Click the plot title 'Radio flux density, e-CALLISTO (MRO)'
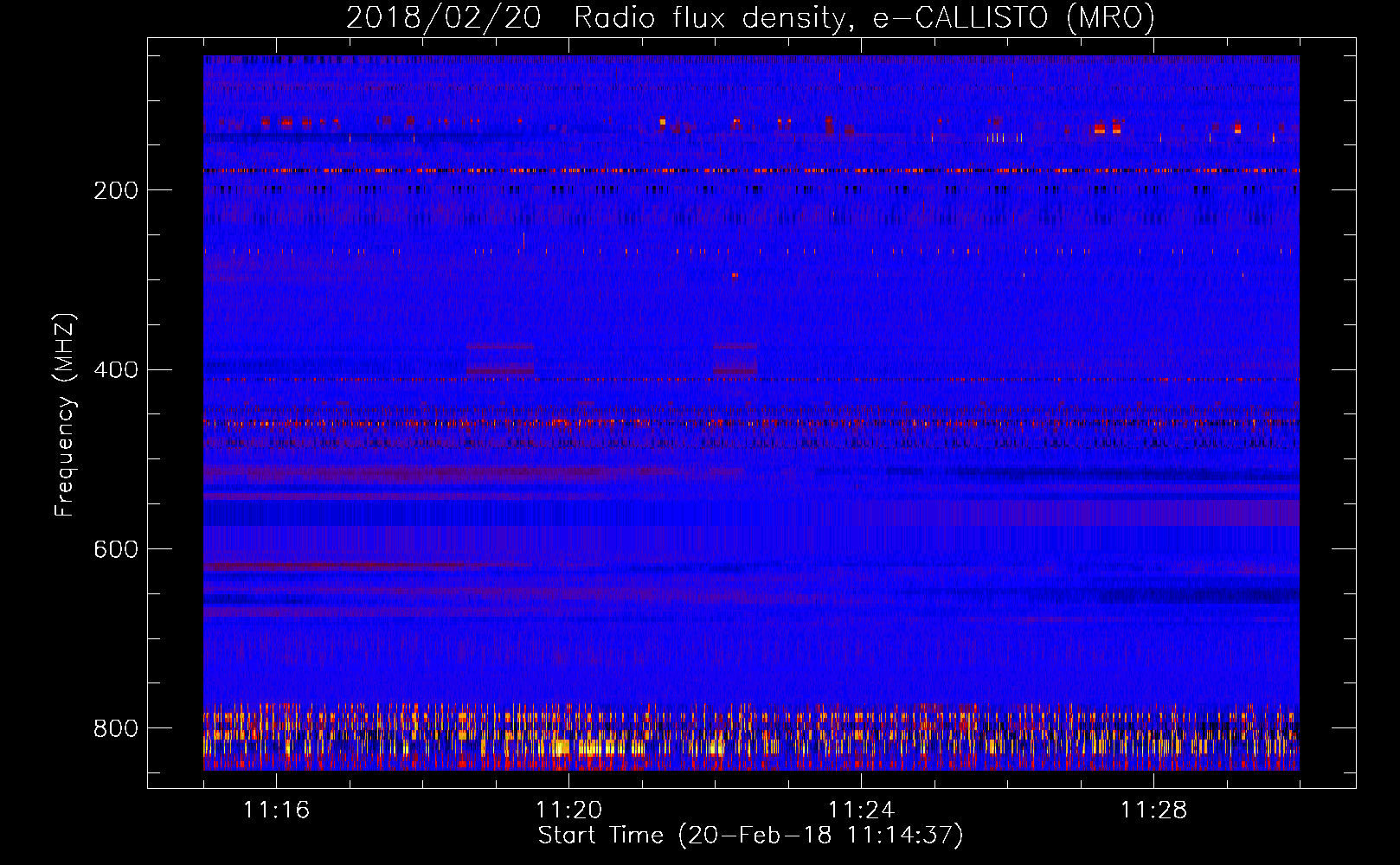The image size is (1400, 865). [864, 17]
